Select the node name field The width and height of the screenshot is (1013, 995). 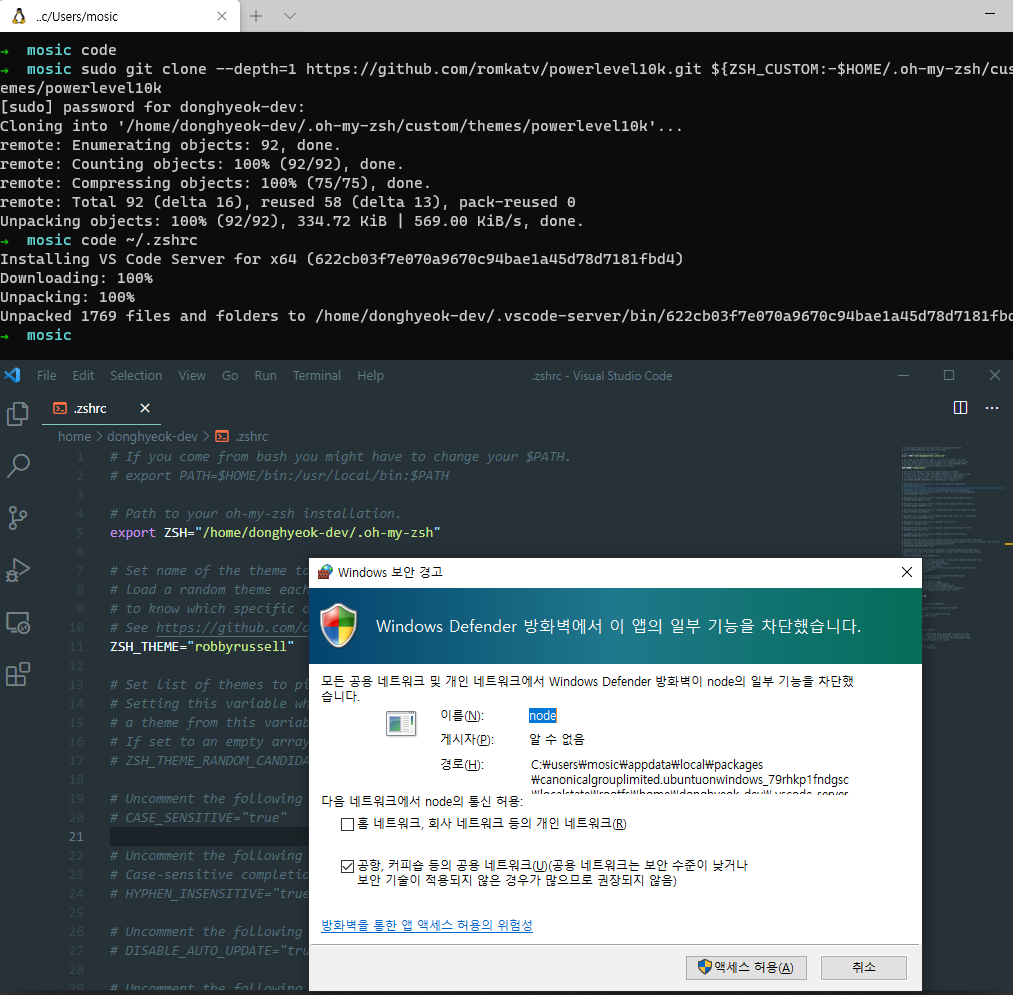tap(543, 716)
